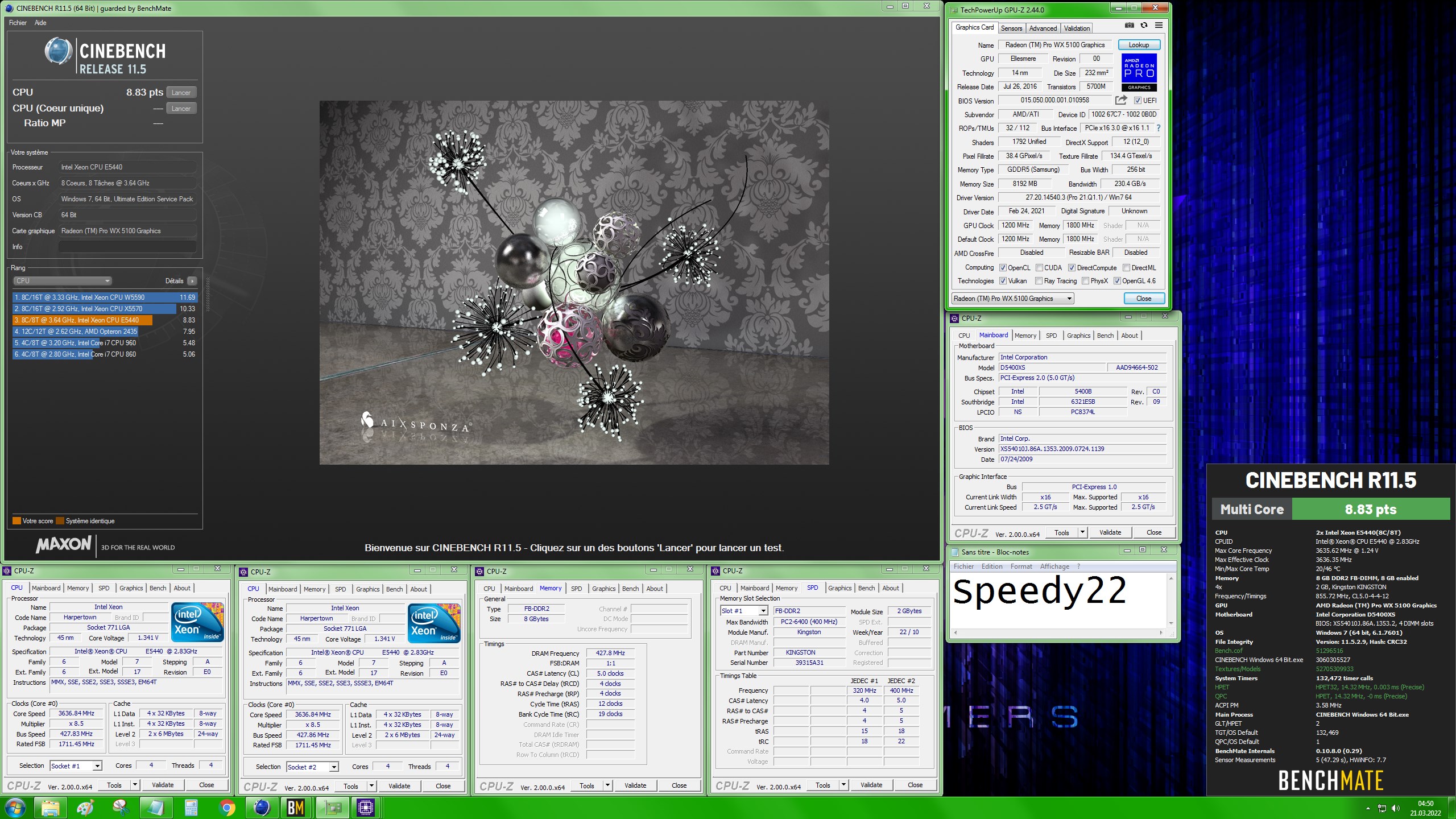Image resolution: width=1456 pixels, height=819 pixels.
Task: Open Calculator from the taskbar
Action: [x=191, y=808]
